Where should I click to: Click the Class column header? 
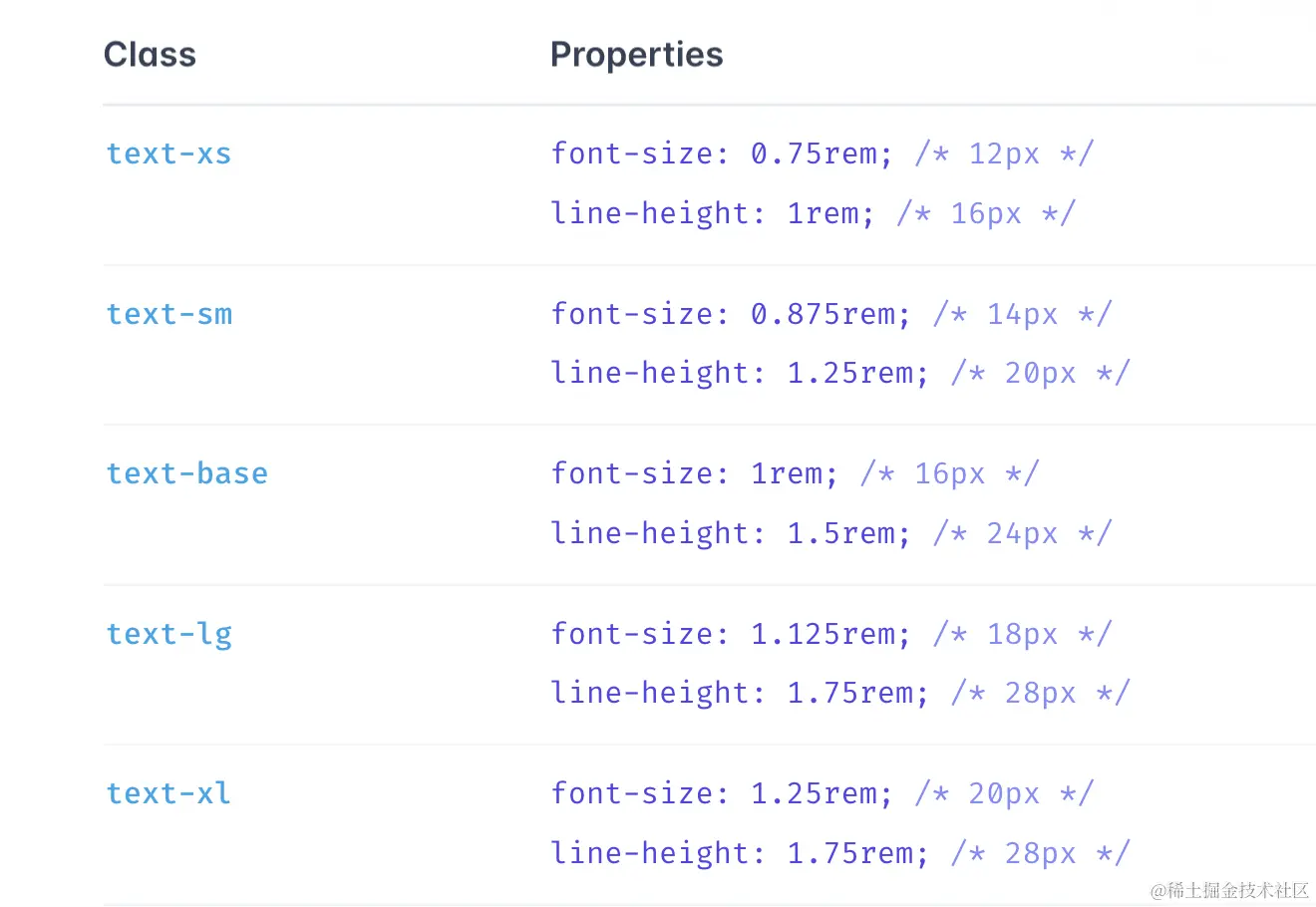pyautogui.click(x=150, y=55)
